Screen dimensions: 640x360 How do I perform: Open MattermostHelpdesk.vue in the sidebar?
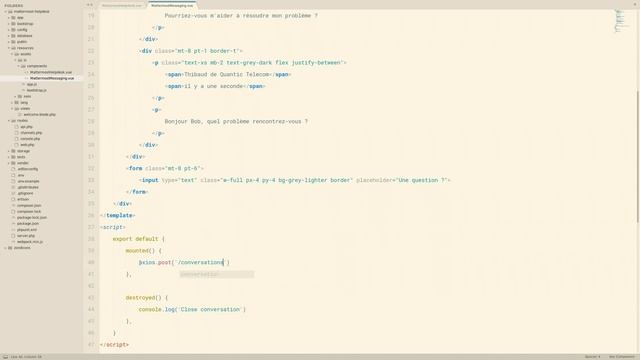pyautogui.click(x=51, y=72)
